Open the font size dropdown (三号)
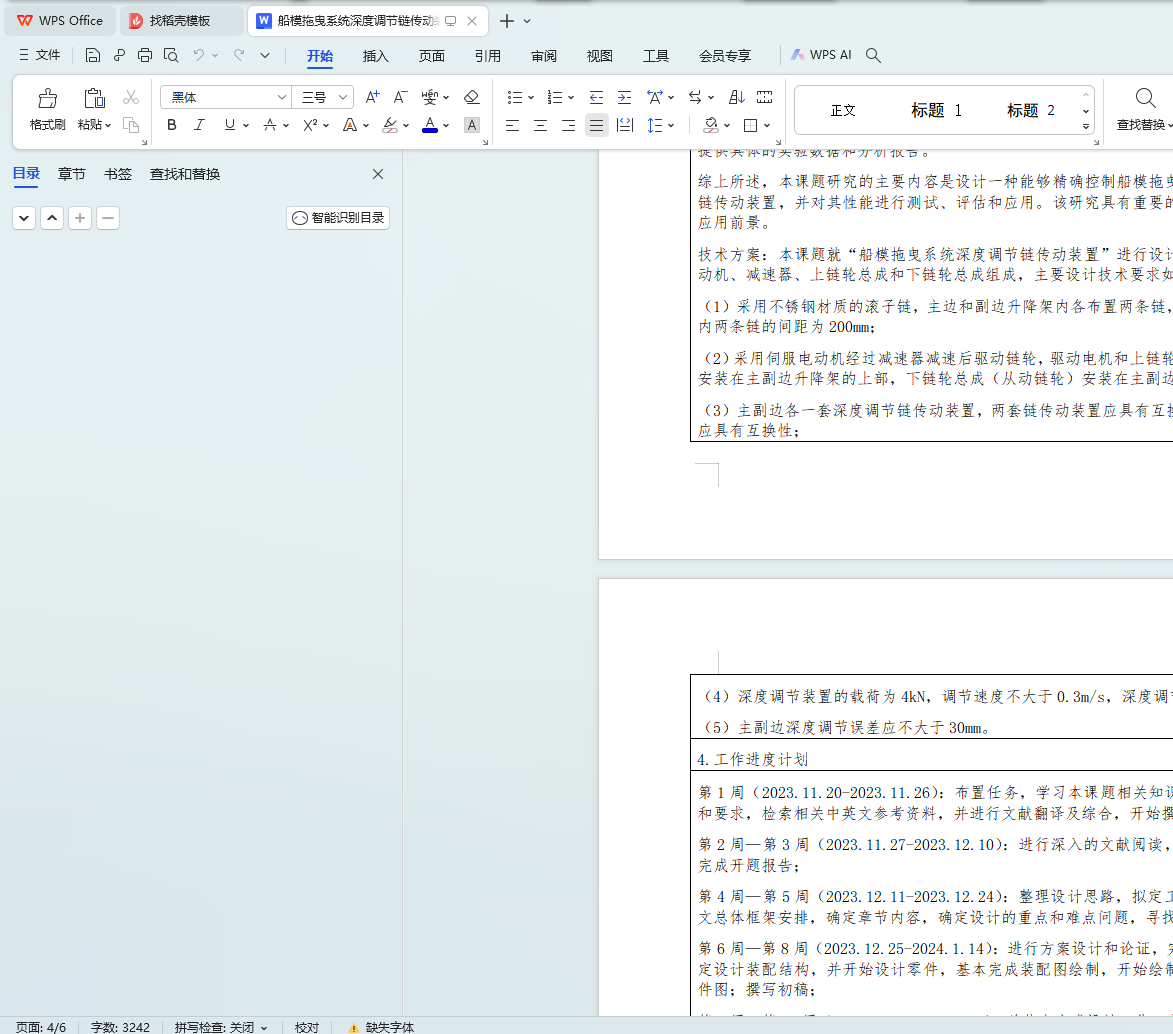This screenshot has width=1173, height=1034. 343,97
